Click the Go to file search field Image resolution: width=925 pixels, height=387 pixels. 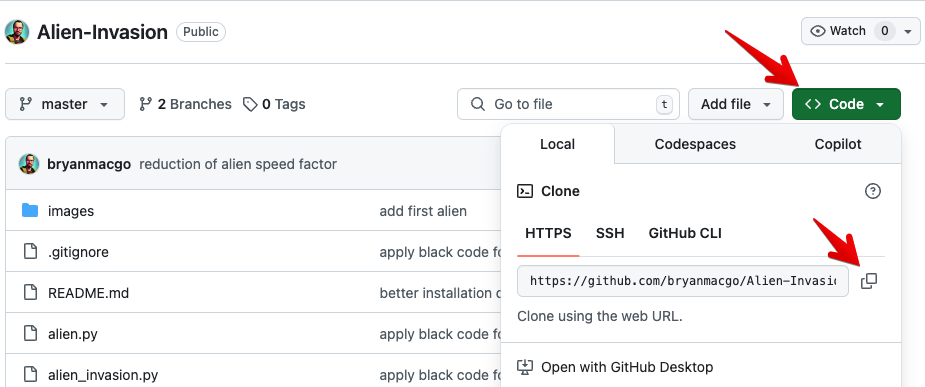568,104
